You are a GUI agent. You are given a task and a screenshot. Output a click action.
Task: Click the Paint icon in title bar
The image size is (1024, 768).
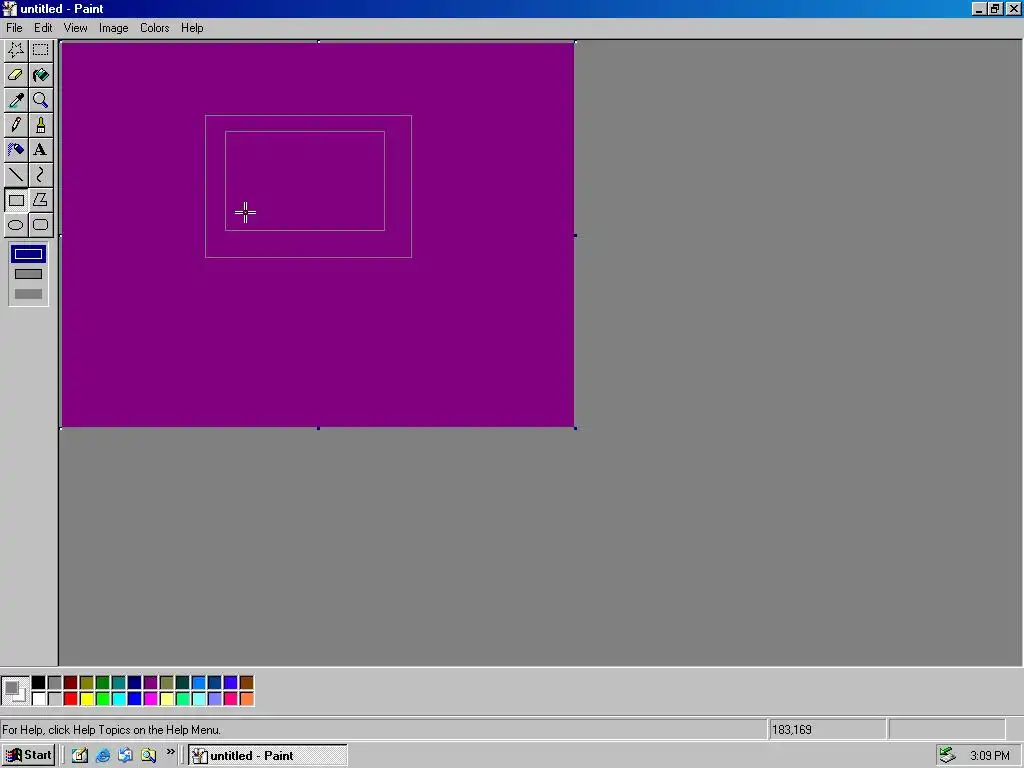click(x=9, y=9)
